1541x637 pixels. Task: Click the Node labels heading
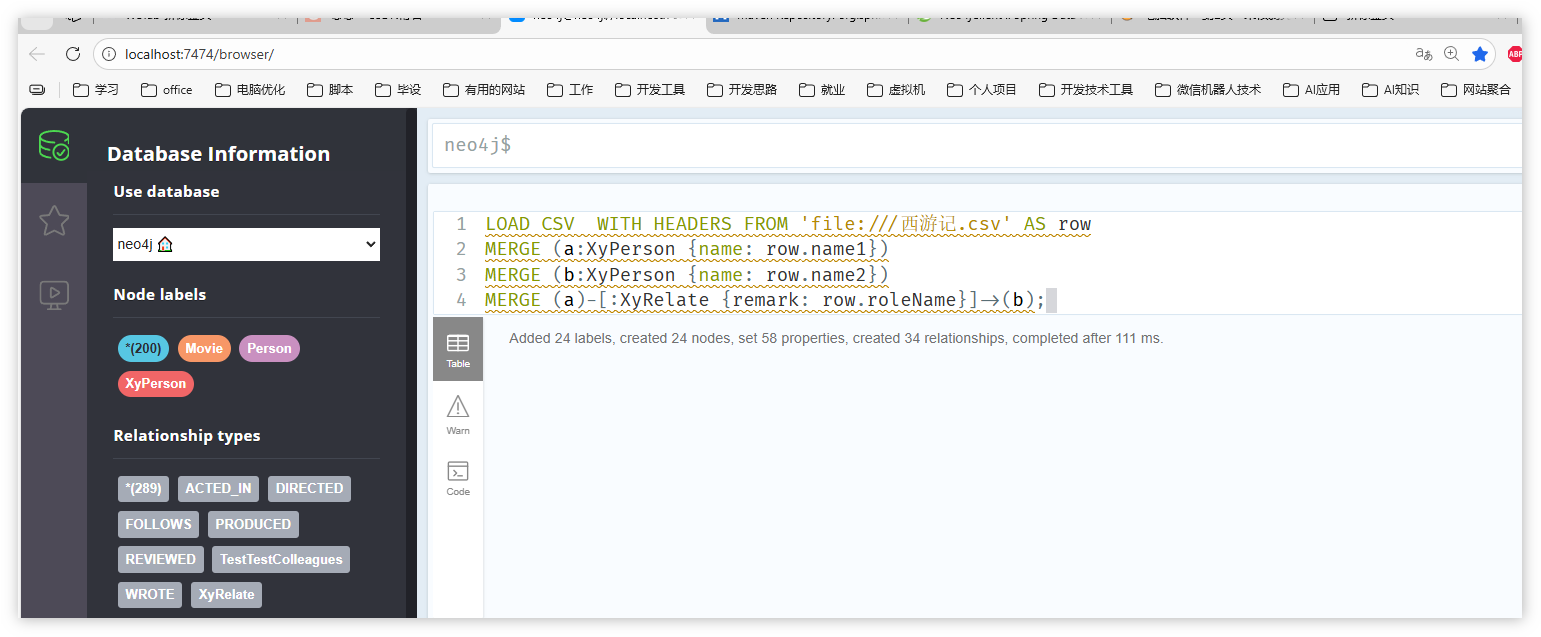(160, 294)
